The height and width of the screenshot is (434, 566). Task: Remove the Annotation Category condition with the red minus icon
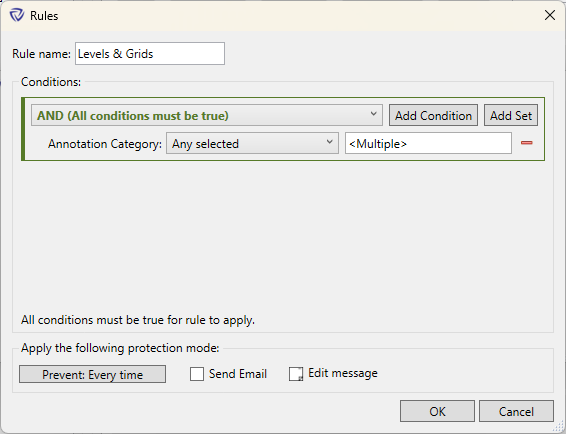pos(527,143)
